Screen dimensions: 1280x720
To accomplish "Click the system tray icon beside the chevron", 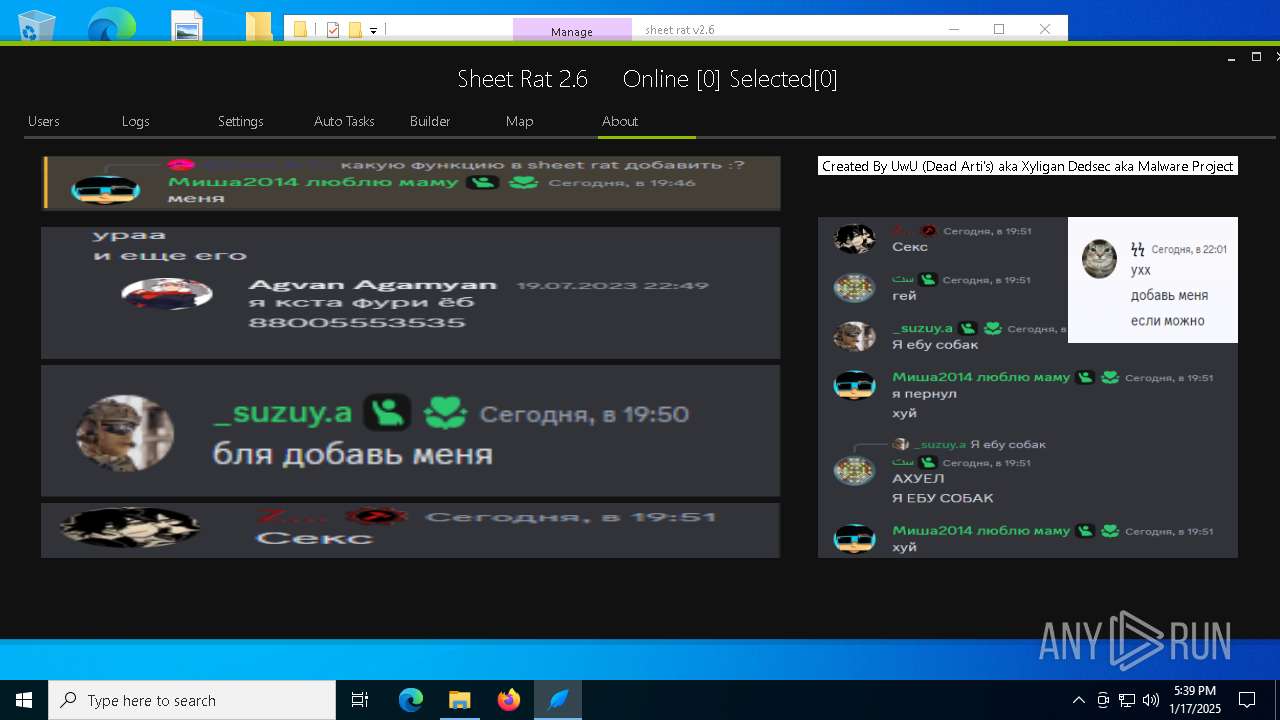I will pos(1103,700).
